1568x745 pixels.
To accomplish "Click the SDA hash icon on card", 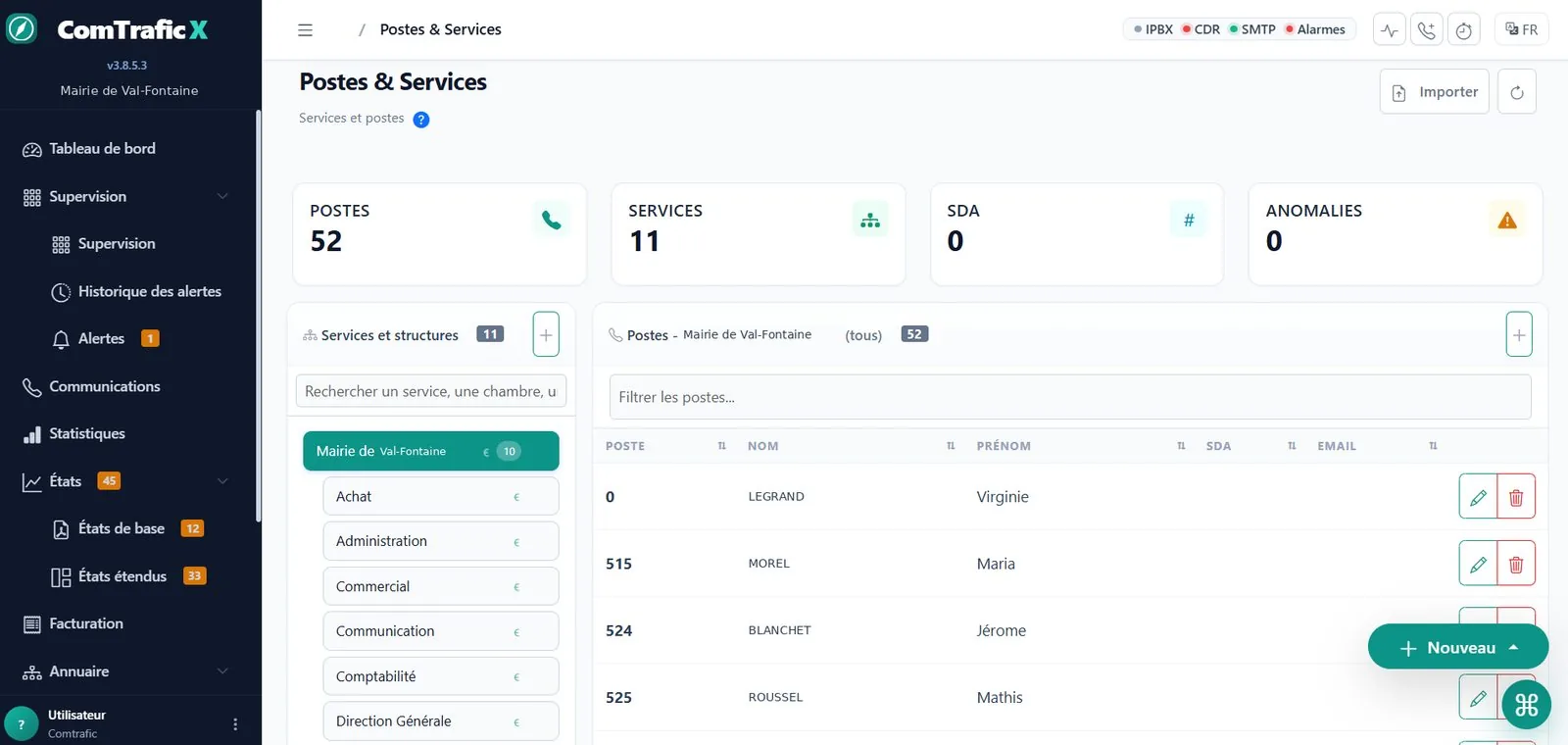I will coord(1189,221).
